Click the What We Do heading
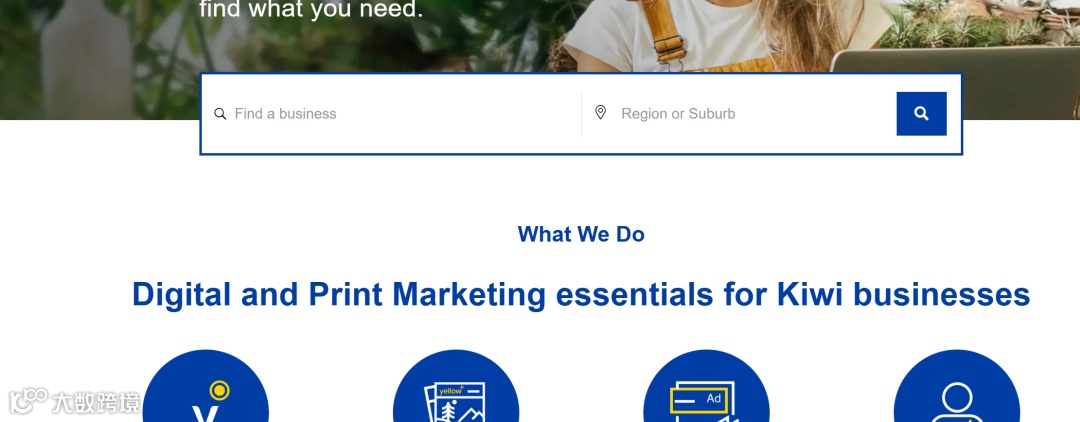 581,234
